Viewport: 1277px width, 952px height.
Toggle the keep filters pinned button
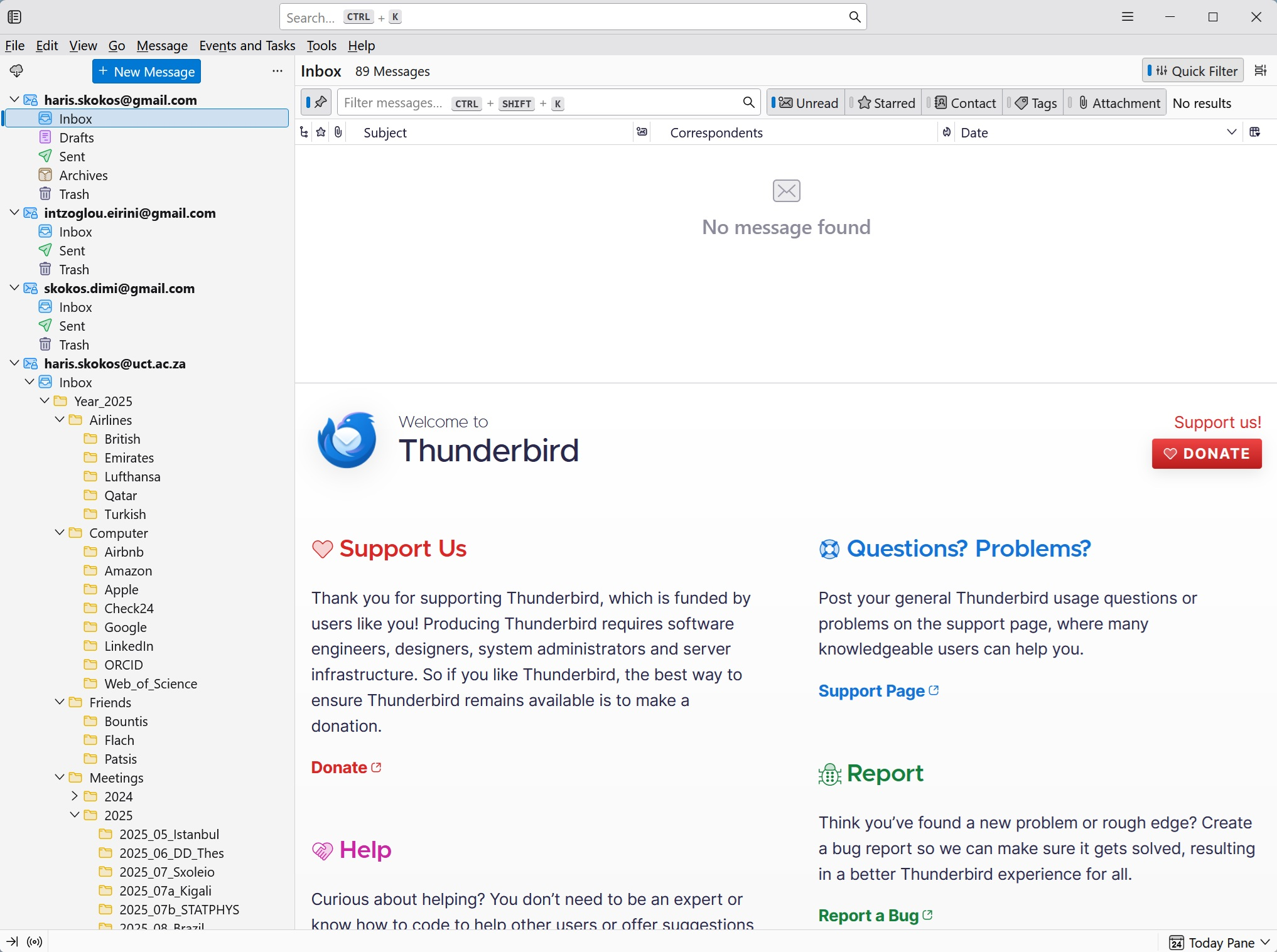tap(316, 102)
